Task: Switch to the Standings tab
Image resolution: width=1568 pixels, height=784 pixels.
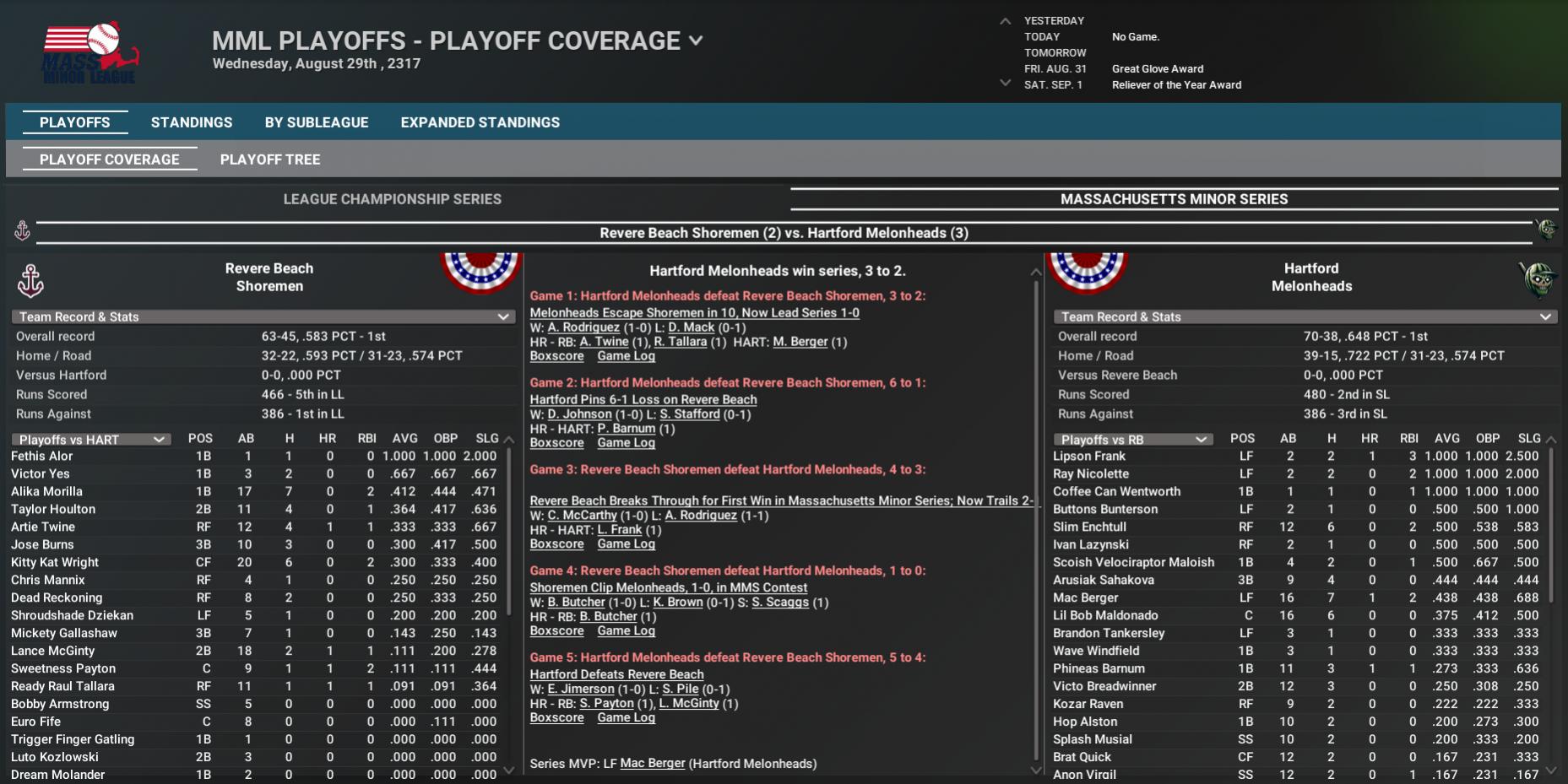Action: (x=192, y=122)
